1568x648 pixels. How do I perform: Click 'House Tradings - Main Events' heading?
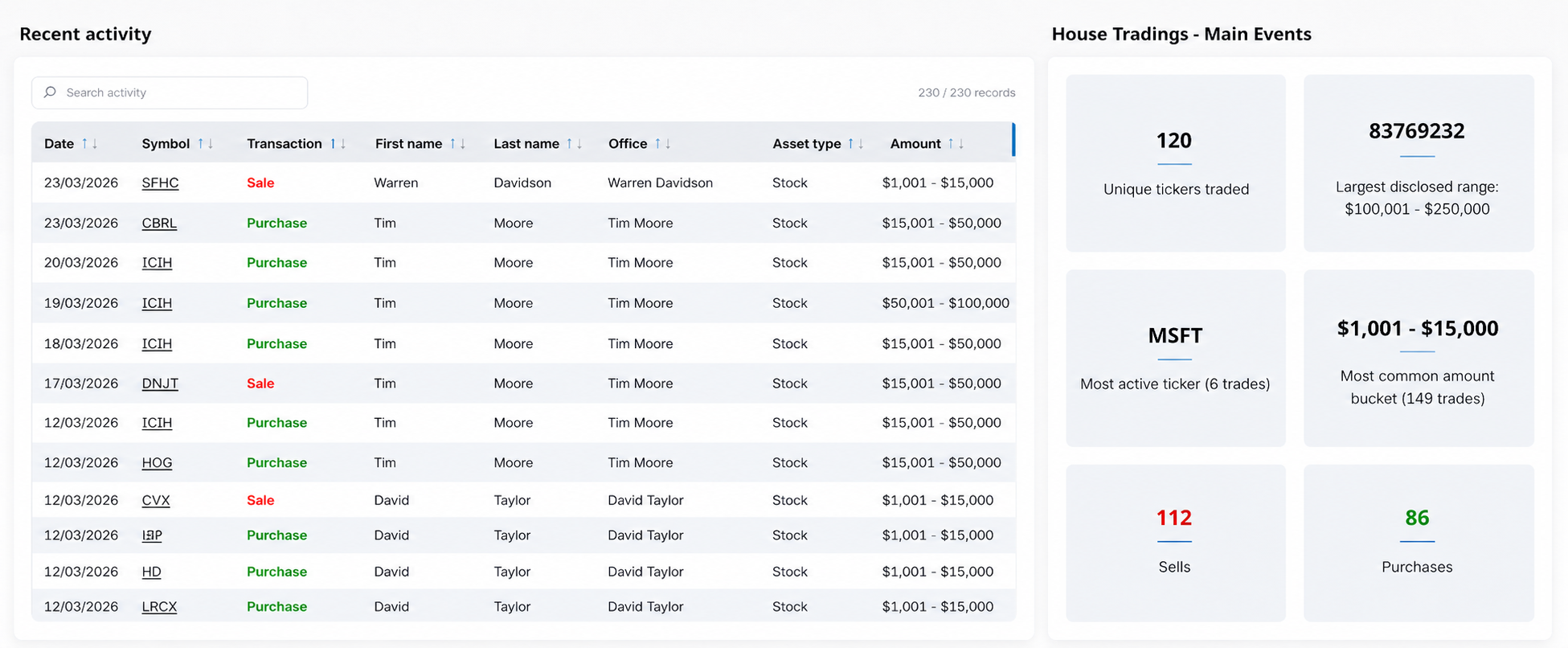pos(1181,34)
